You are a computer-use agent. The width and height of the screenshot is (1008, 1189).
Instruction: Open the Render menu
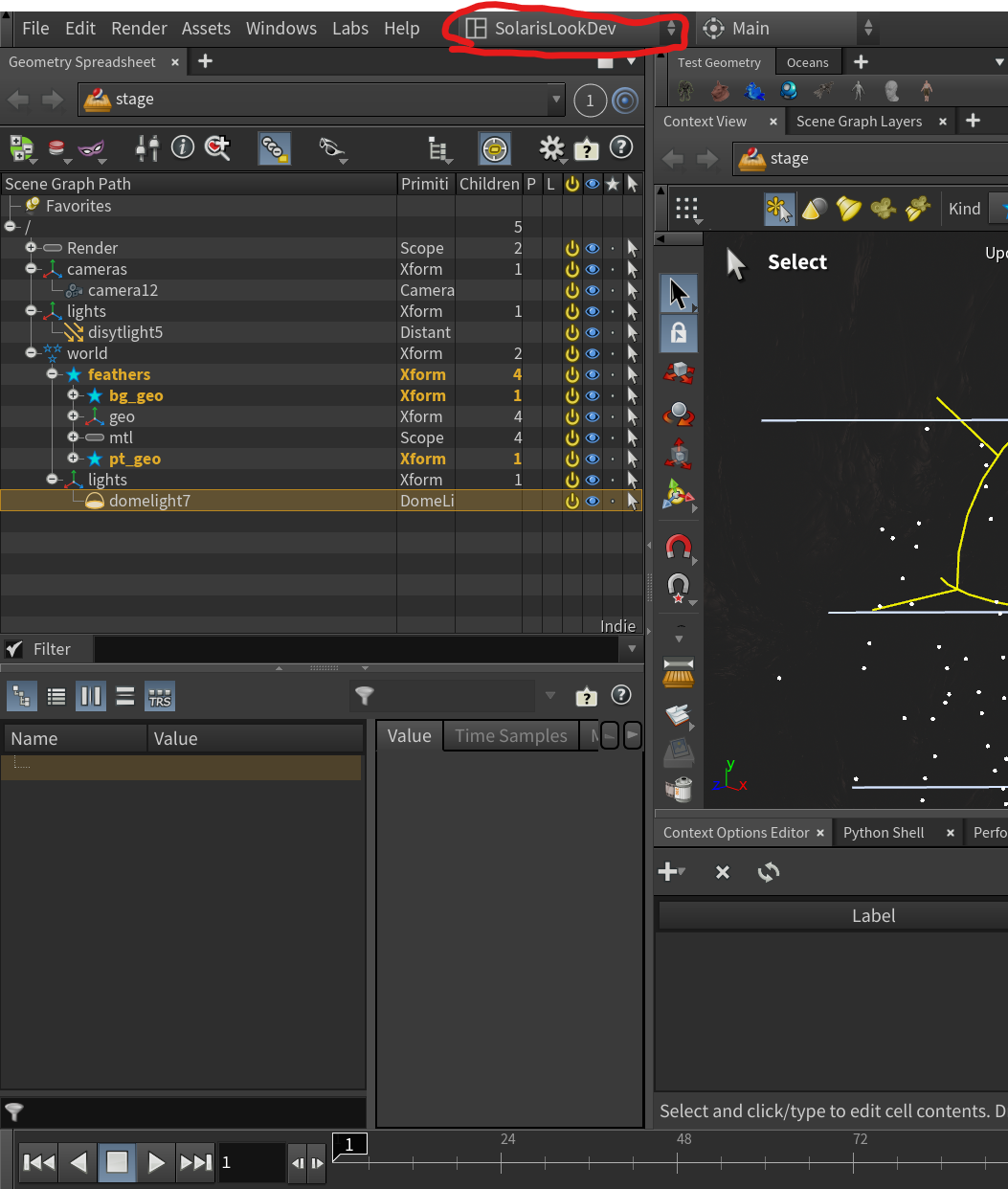pos(139,29)
